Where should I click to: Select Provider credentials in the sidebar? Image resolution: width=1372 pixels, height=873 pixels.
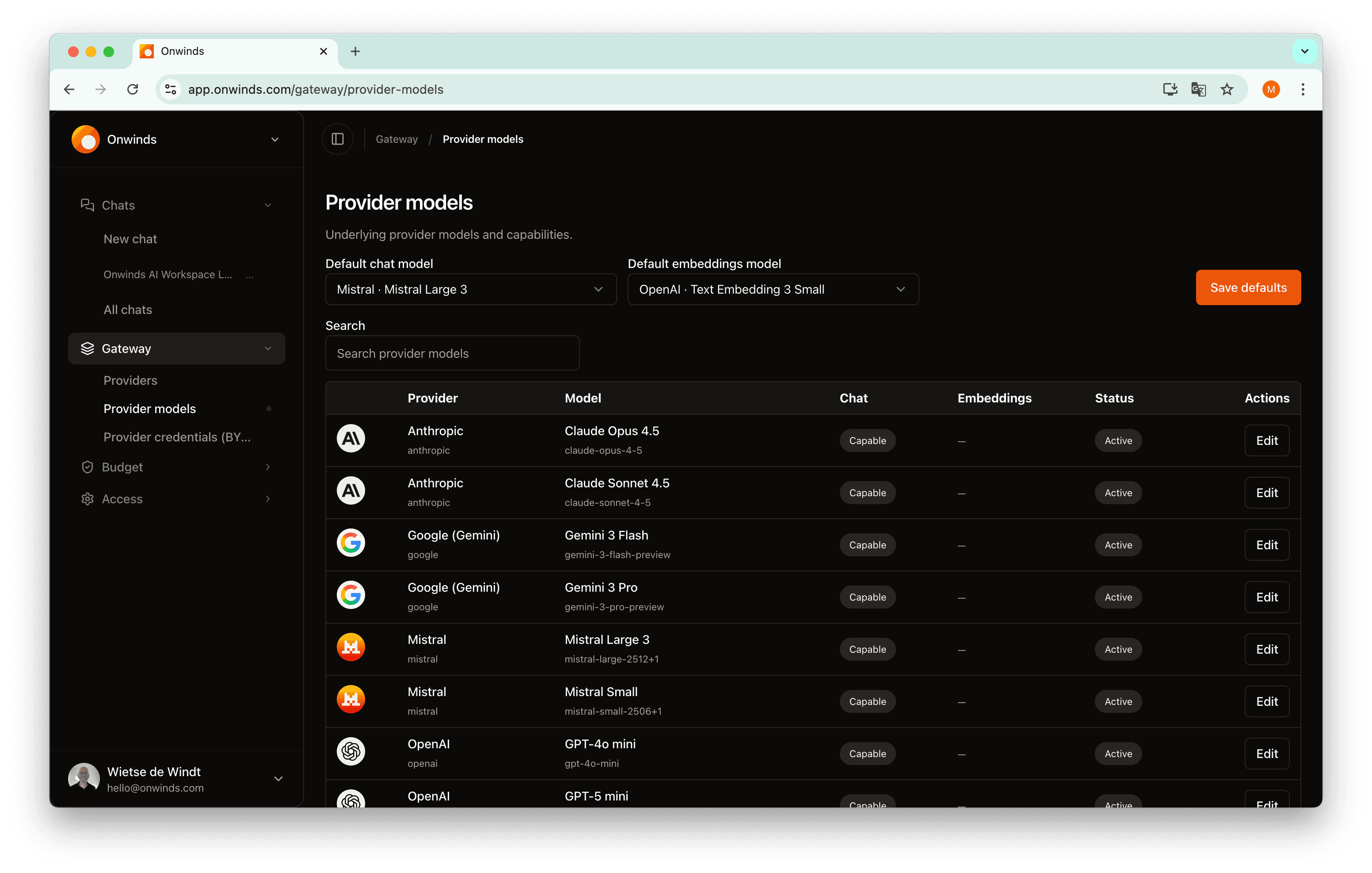point(177,437)
